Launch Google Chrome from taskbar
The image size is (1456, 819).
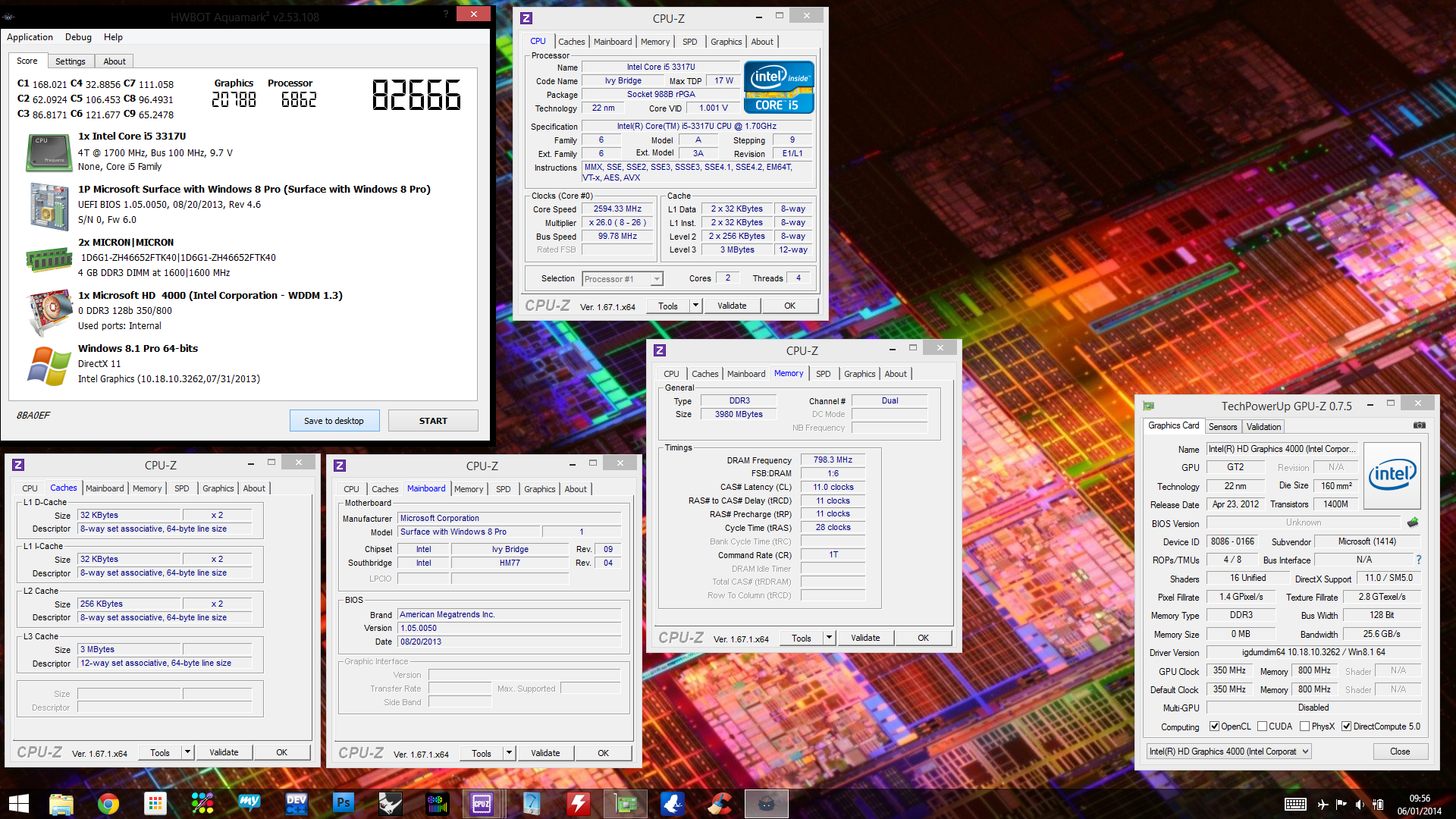(108, 804)
